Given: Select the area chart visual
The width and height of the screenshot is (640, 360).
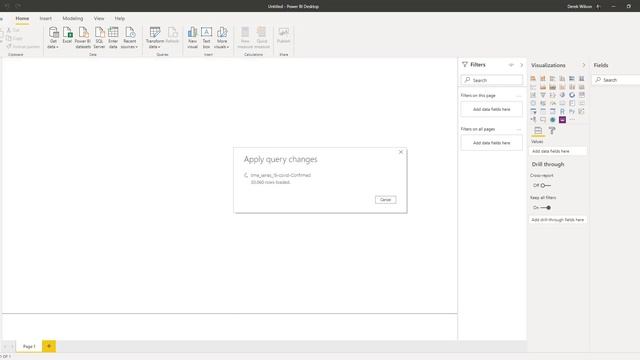Looking at the screenshot, I should [x=543, y=87].
